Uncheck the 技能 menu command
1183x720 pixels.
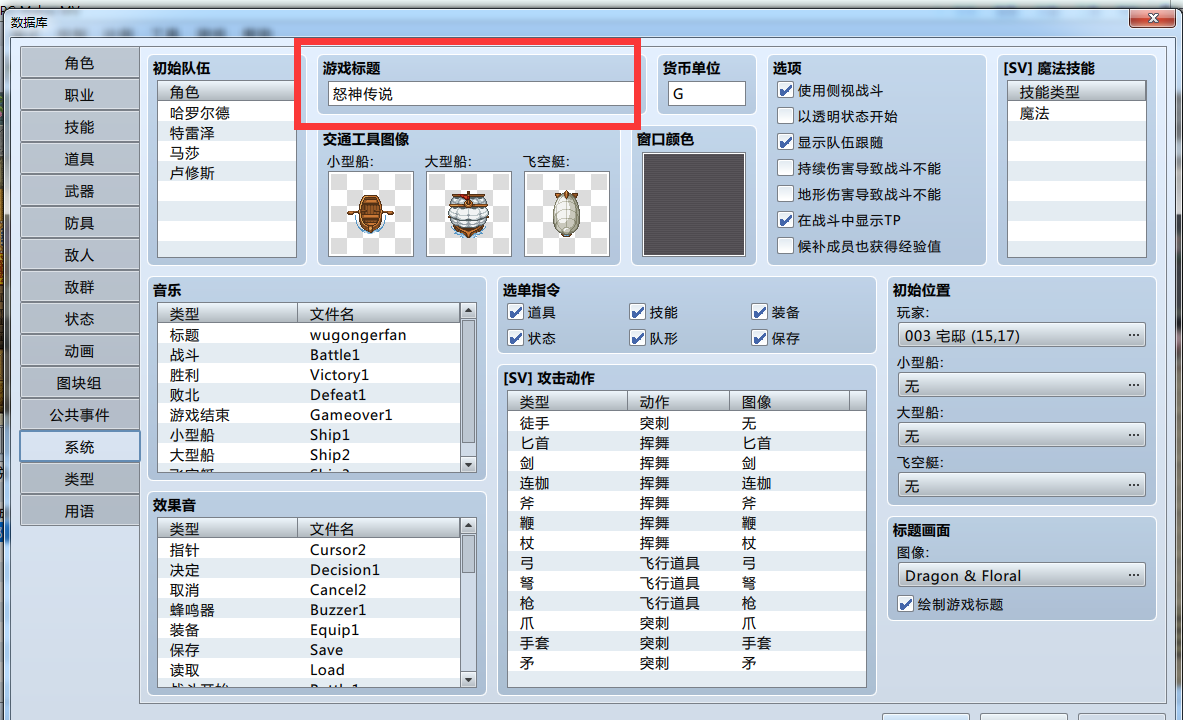(x=638, y=312)
